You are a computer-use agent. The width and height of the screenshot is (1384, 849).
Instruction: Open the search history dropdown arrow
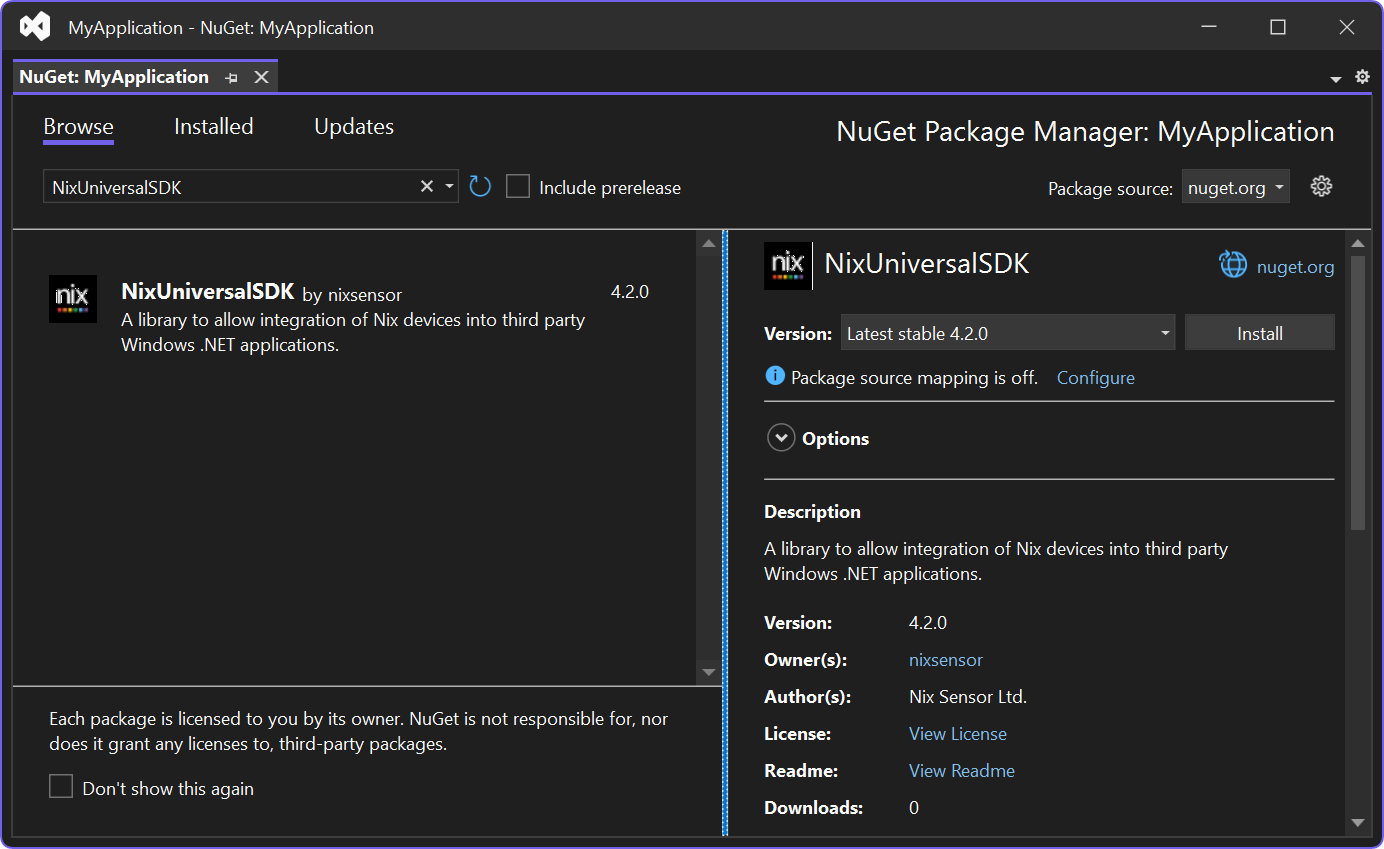point(449,187)
